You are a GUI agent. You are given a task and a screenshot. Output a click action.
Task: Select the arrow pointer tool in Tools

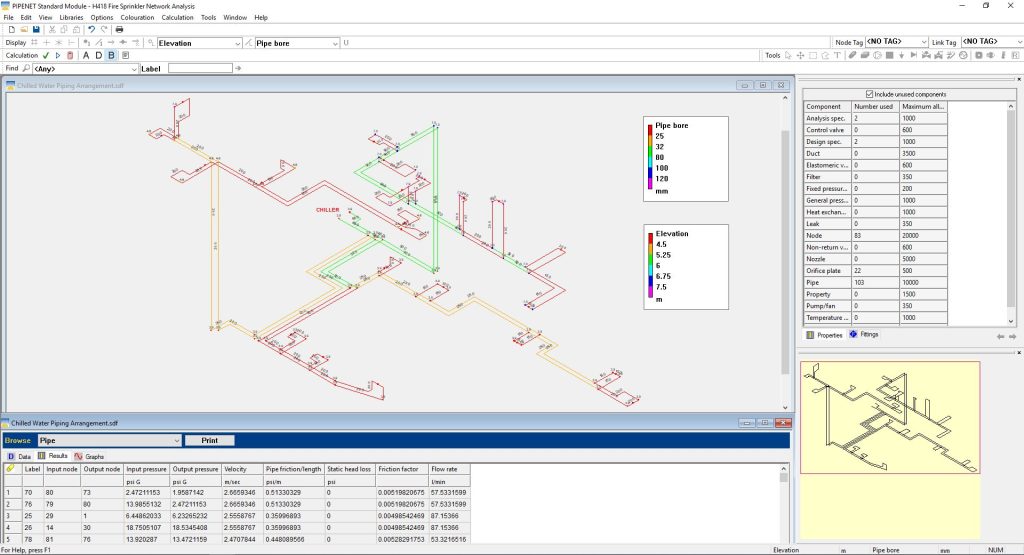tap(788, 55)
